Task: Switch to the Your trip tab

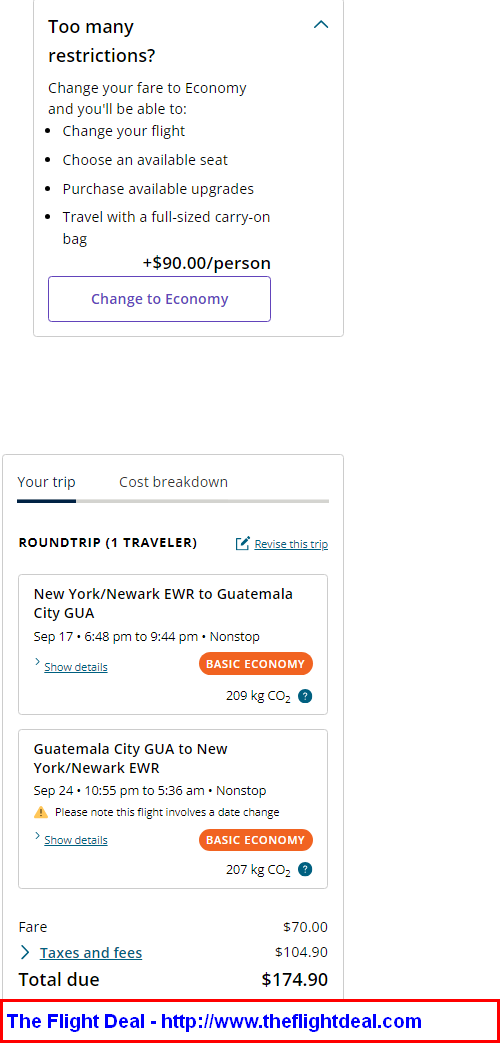Action: [47, 482]
